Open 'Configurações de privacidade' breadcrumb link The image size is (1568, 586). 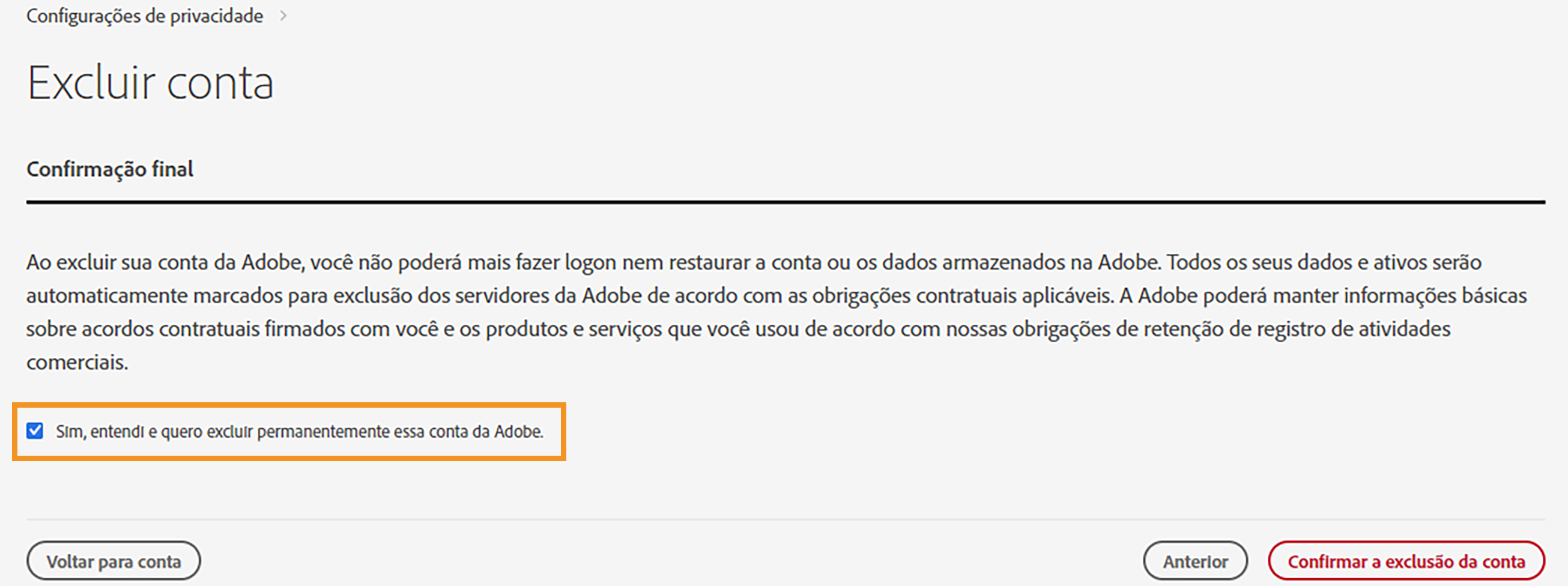[x=145, y=16]
